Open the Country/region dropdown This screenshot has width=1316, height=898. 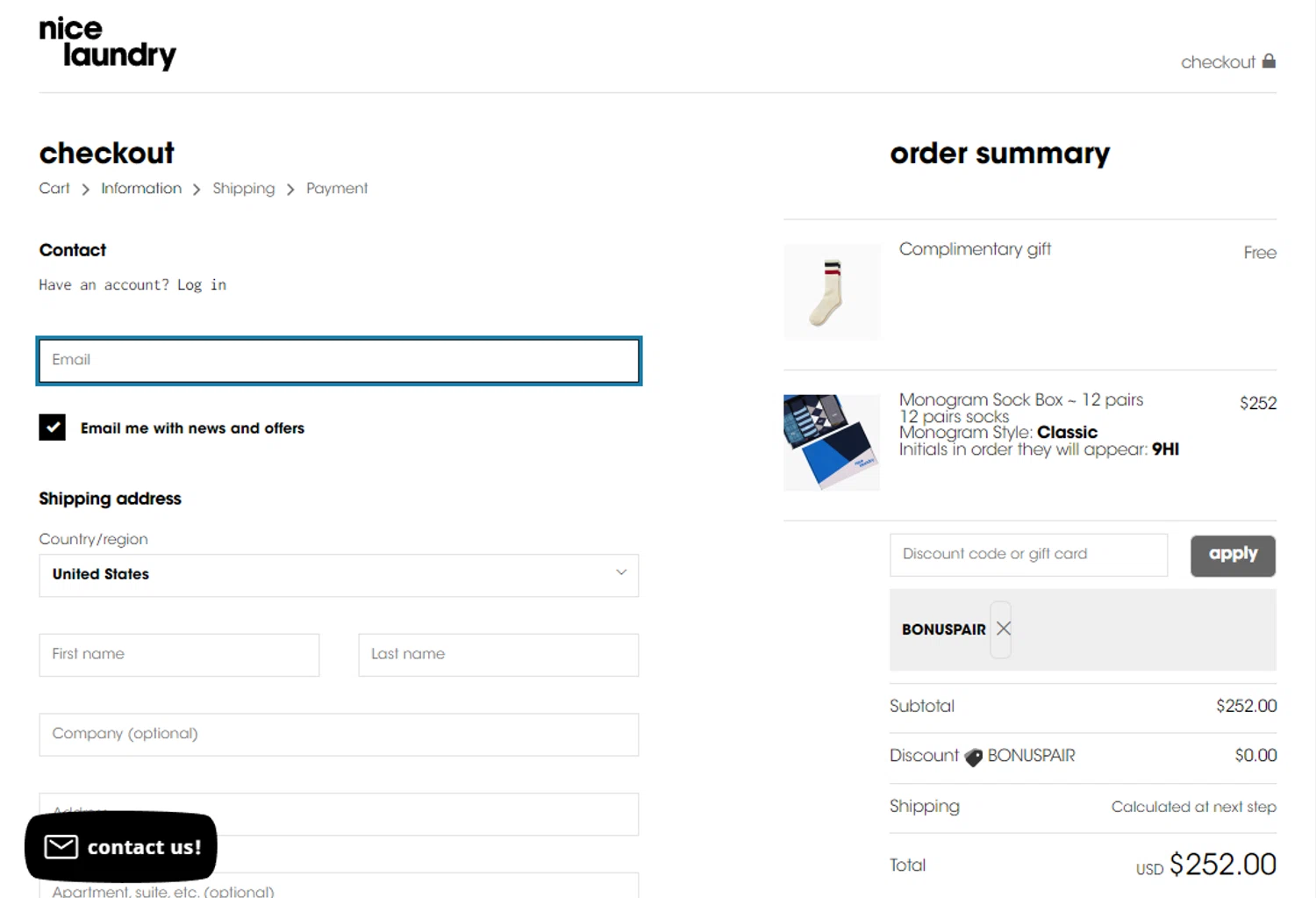point(339,575)
